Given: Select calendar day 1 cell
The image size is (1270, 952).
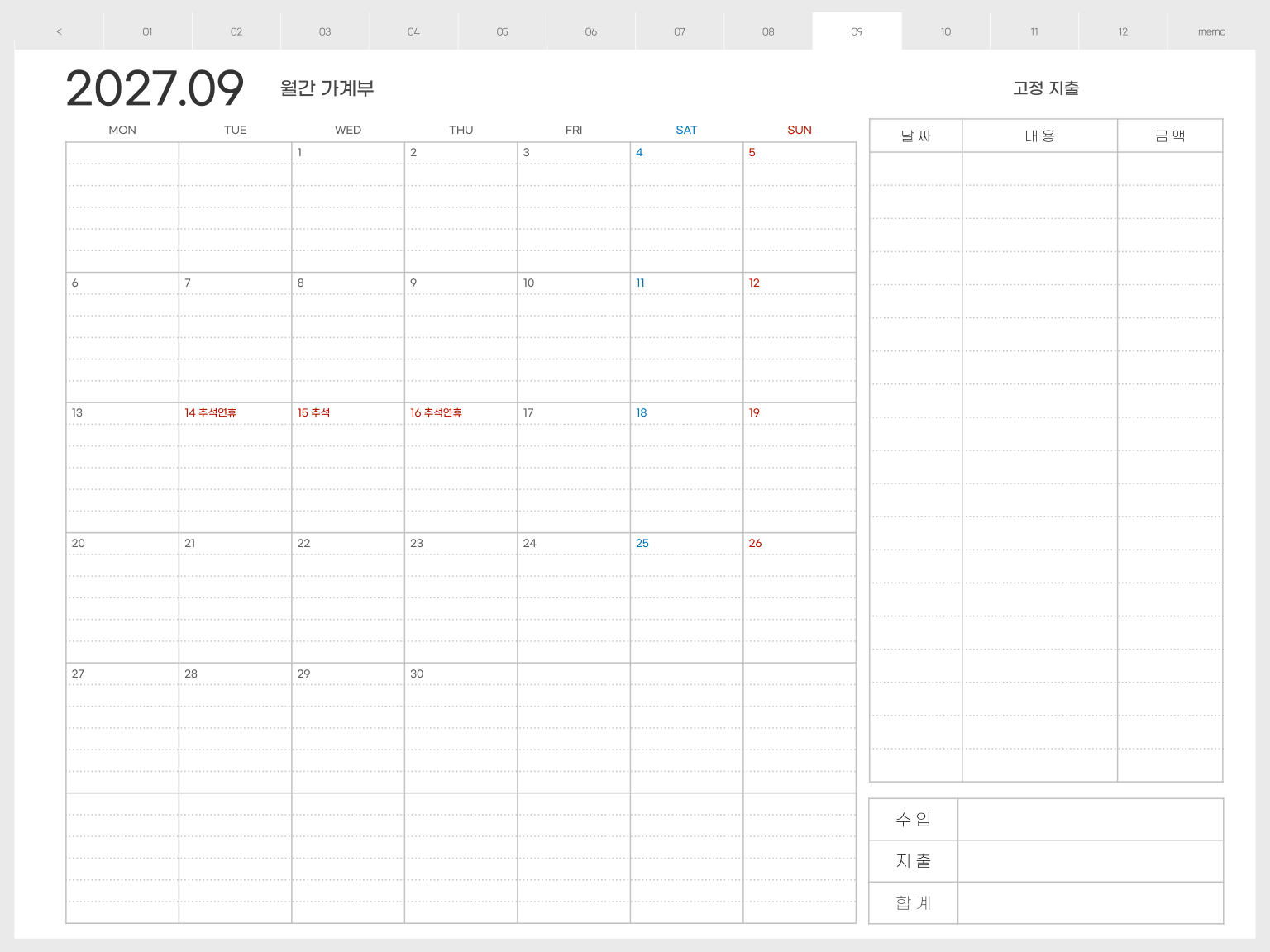Looking at the screenshot, I should coord(348,207).
